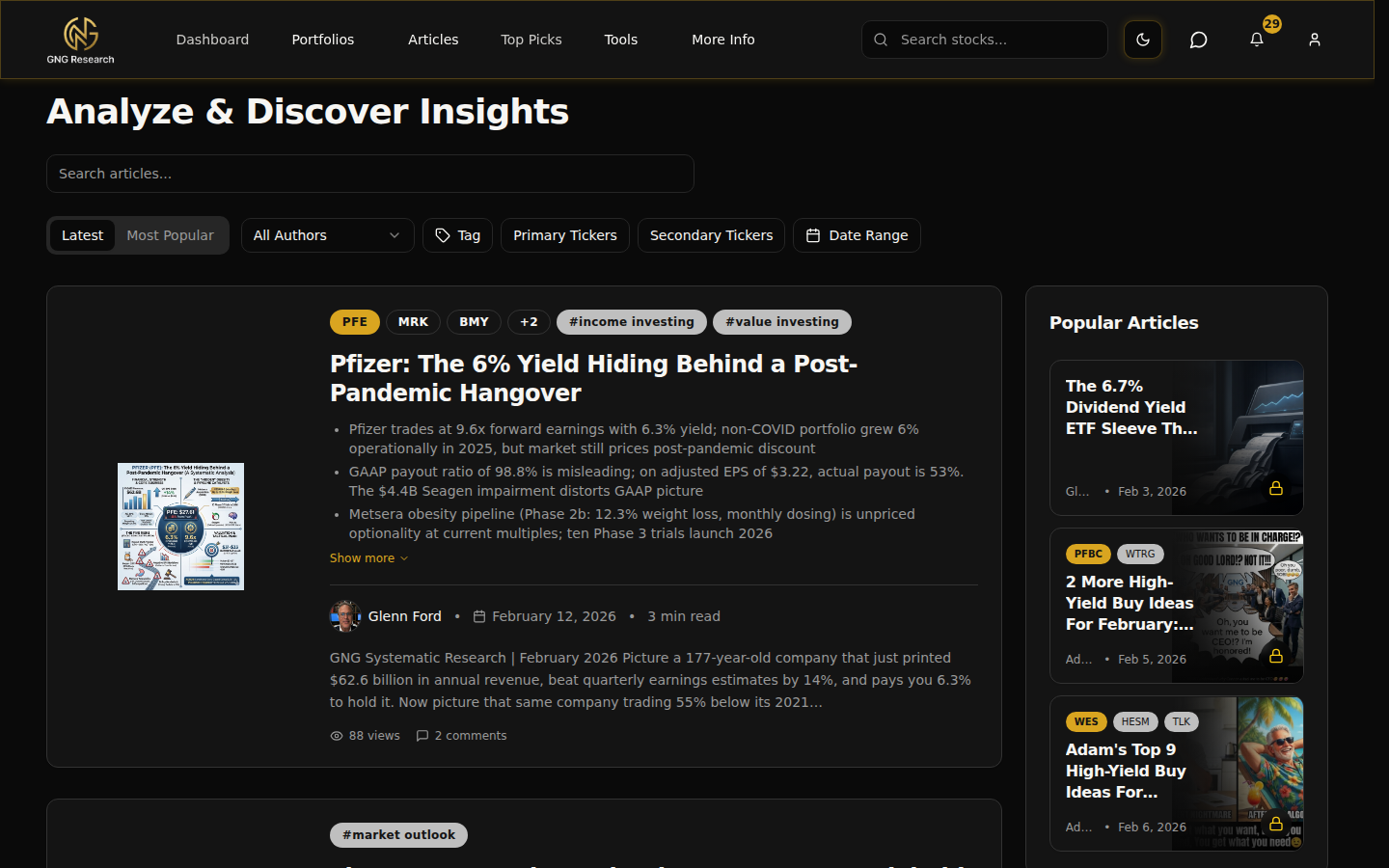Focus the Search stocks field
Screen dimensions: 1389x868
point(985,40)
